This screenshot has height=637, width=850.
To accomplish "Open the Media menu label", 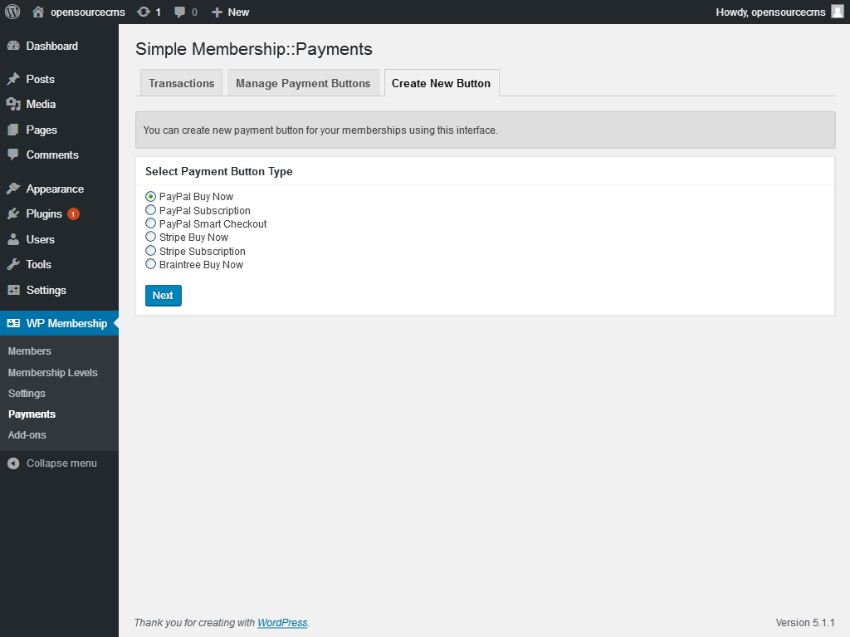I will tap(41, 104).
